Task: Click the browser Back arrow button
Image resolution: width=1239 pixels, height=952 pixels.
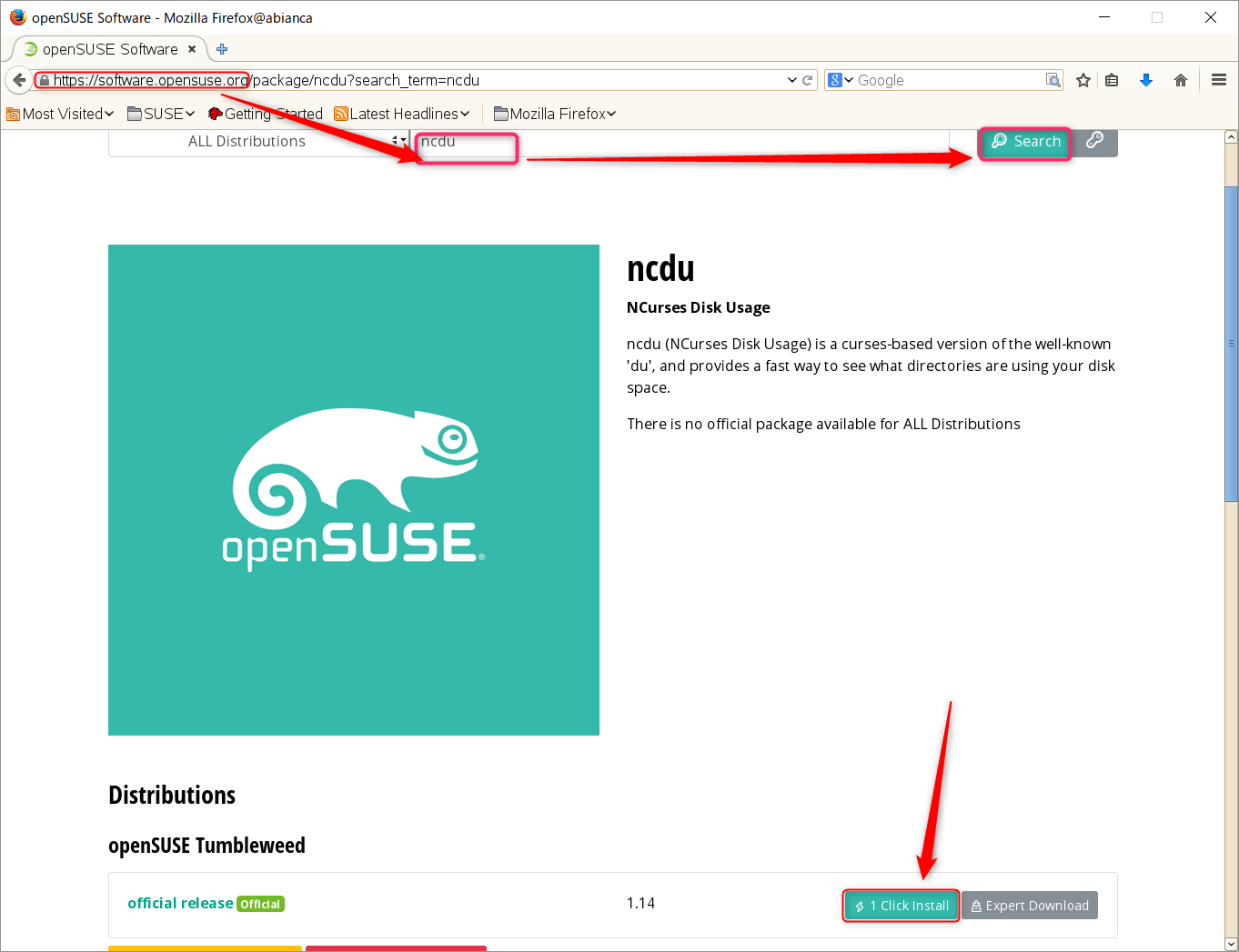Action: point(19,80)
